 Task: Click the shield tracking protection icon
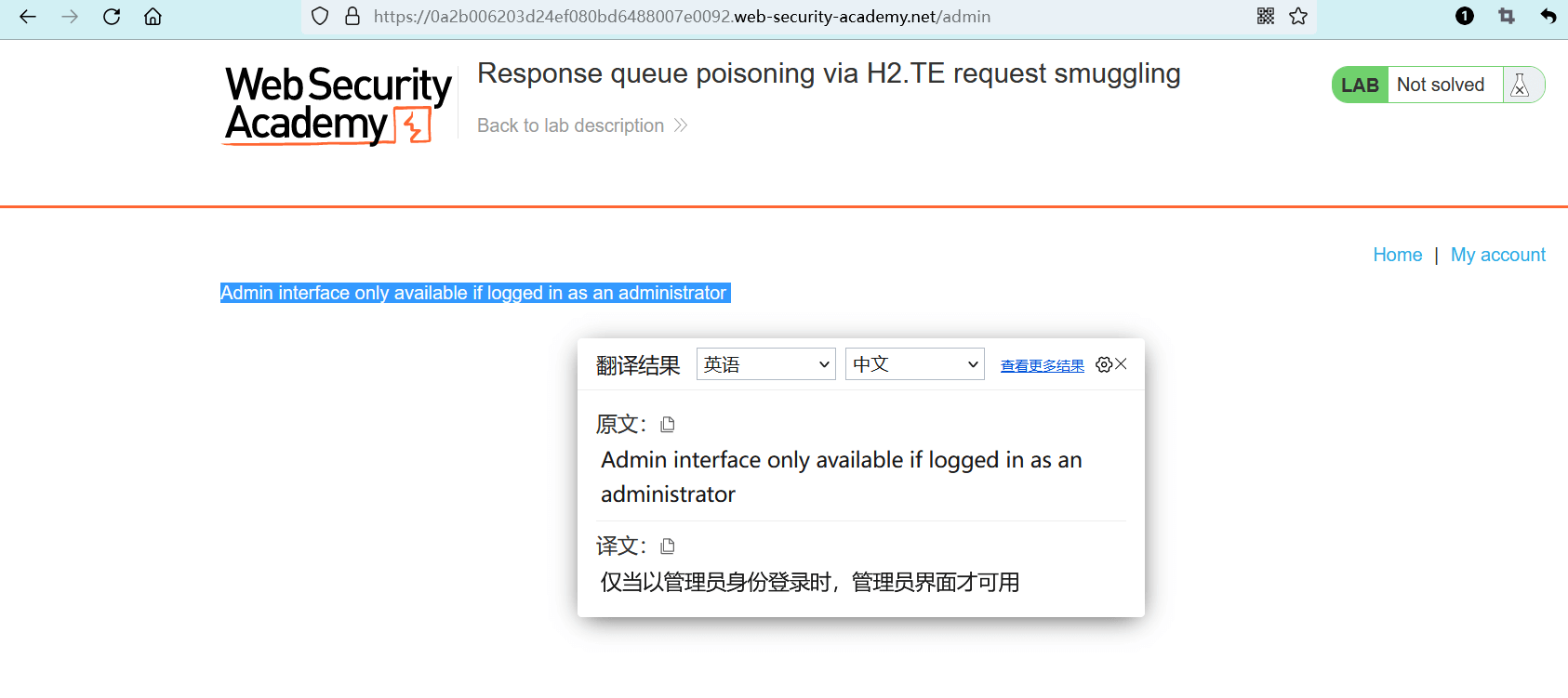click(x=320, y=16)
